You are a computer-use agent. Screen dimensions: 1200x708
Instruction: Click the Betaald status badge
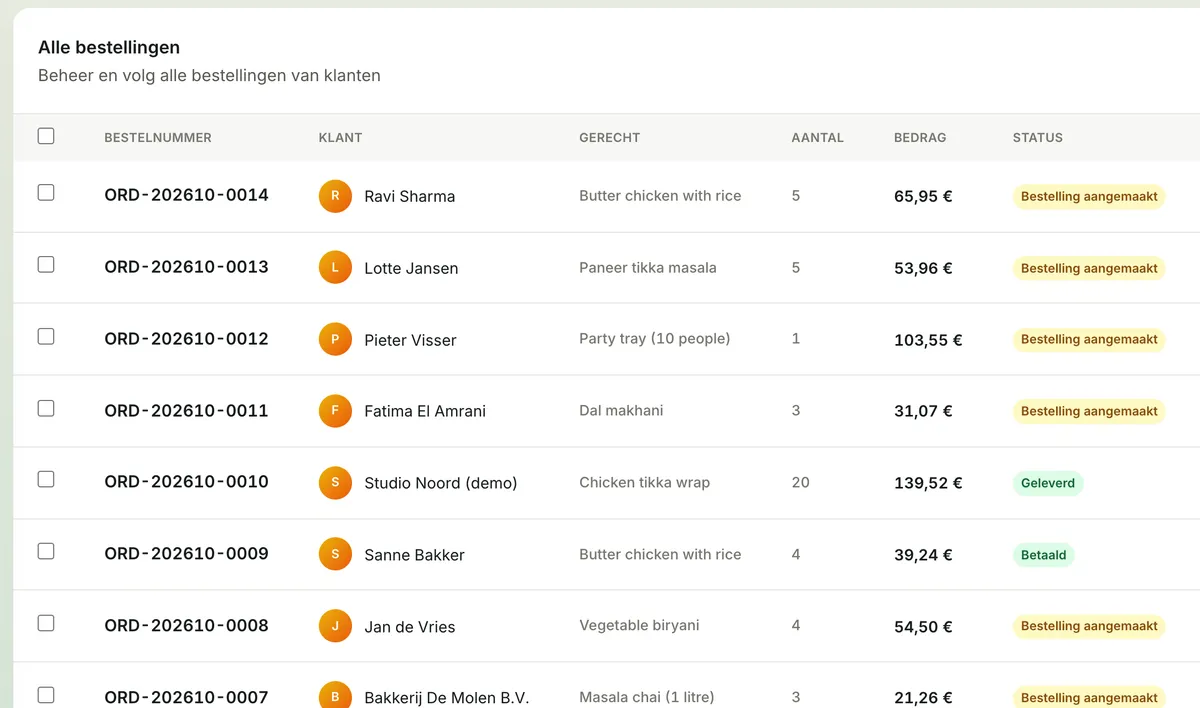[x=1043, y=555]
